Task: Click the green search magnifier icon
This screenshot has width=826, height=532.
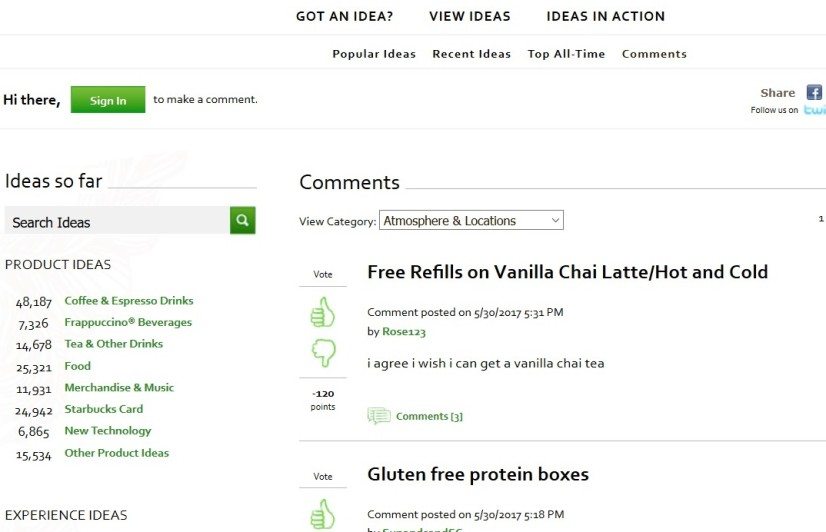Action: coord(242,220)
